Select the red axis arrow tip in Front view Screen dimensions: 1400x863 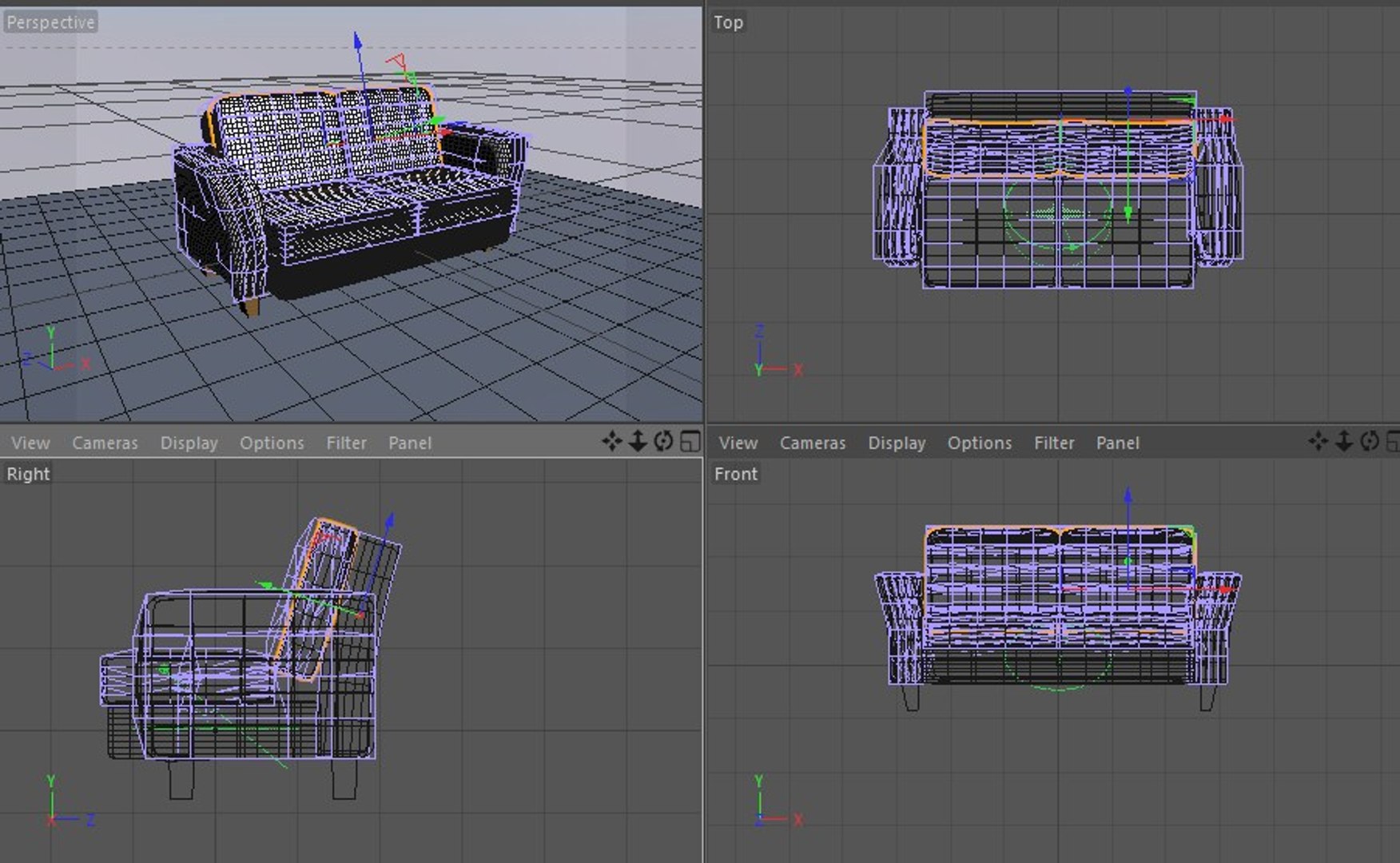pos(1226,590)
